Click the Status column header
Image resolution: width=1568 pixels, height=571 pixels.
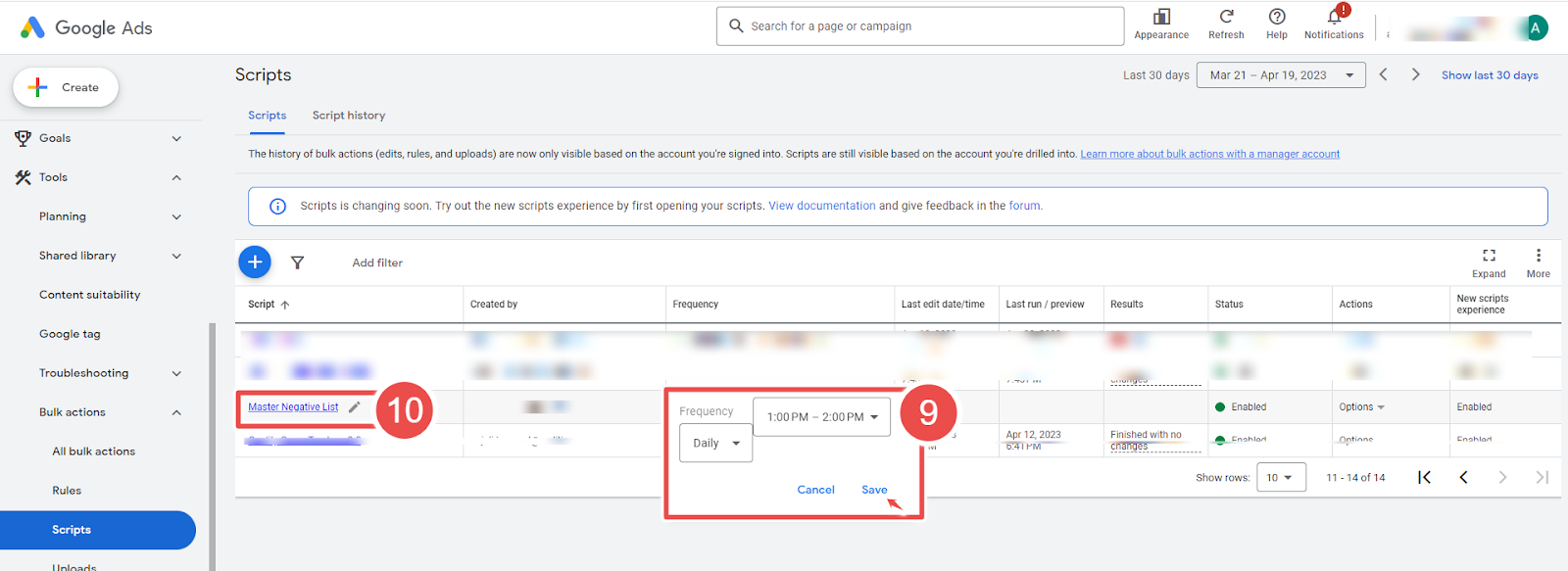tap(1229, 305)
